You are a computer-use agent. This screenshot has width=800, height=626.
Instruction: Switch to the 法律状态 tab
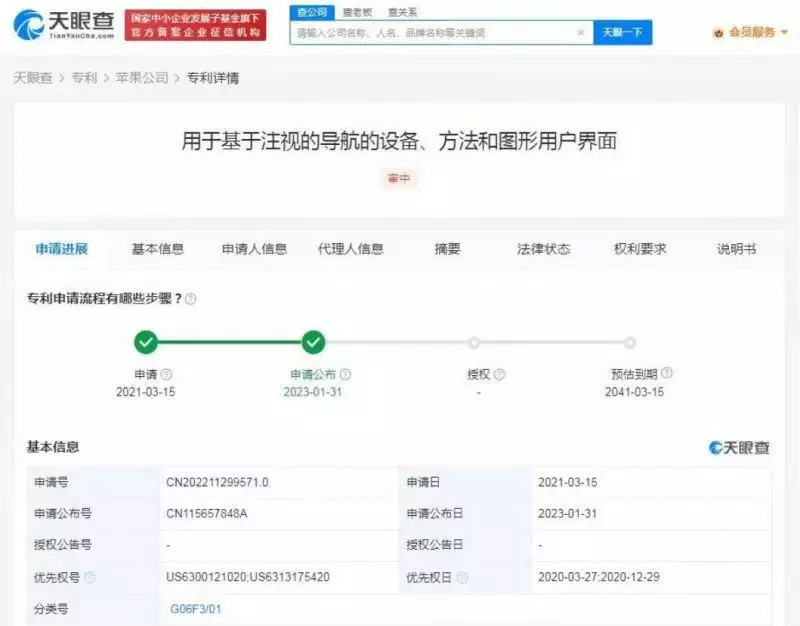click(x=543, y=249)
